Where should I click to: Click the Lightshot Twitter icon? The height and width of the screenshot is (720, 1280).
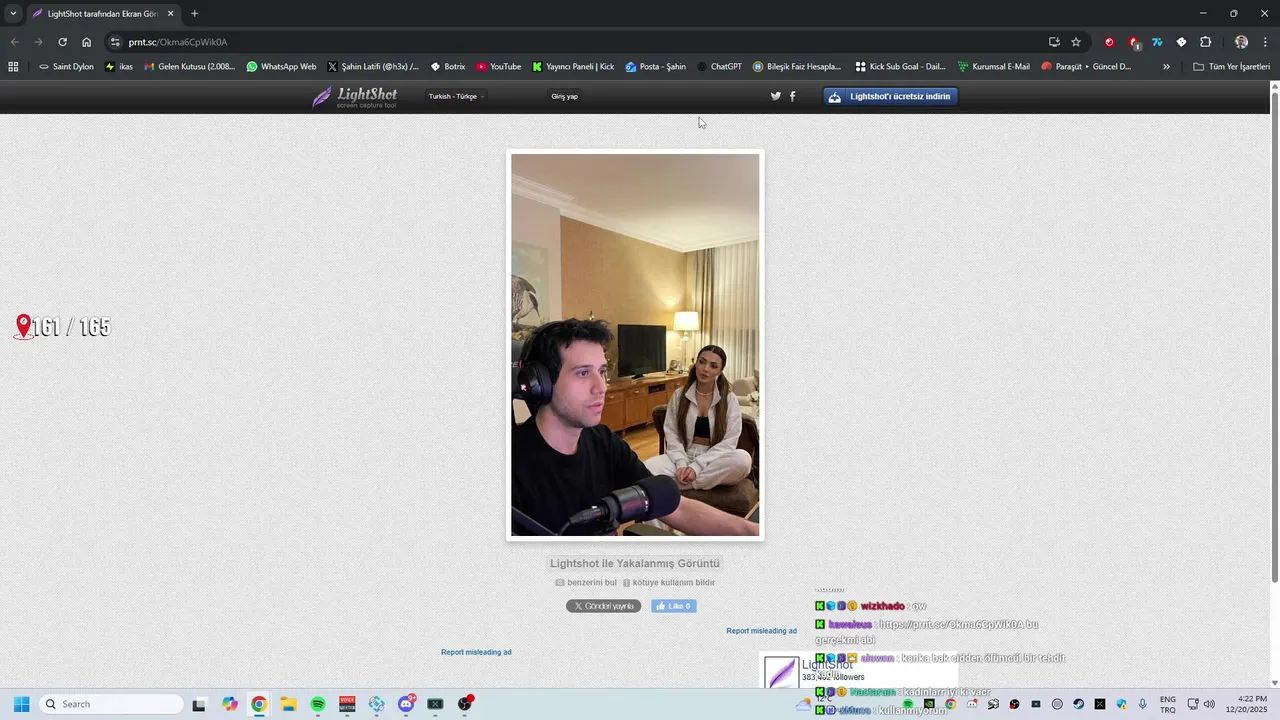(775, 96)
